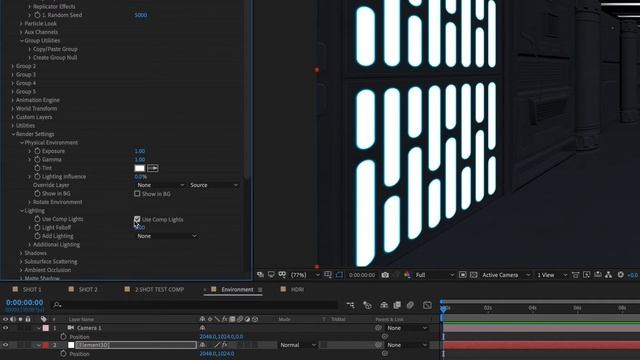
Task: Click the Primary Viewer monitor icon
Action: (x=271, y=275)
